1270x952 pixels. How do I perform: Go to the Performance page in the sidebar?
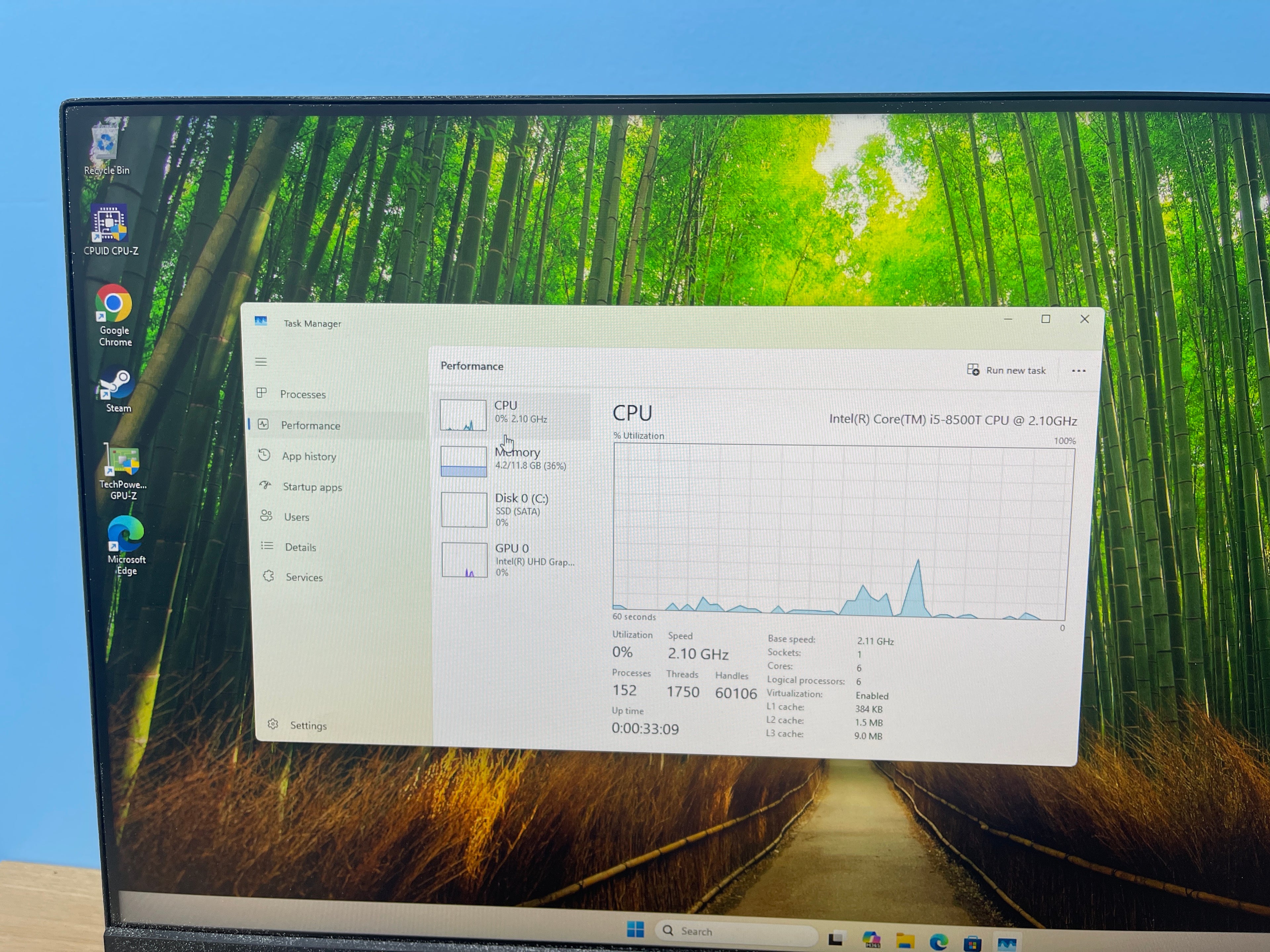pos(335,425)
